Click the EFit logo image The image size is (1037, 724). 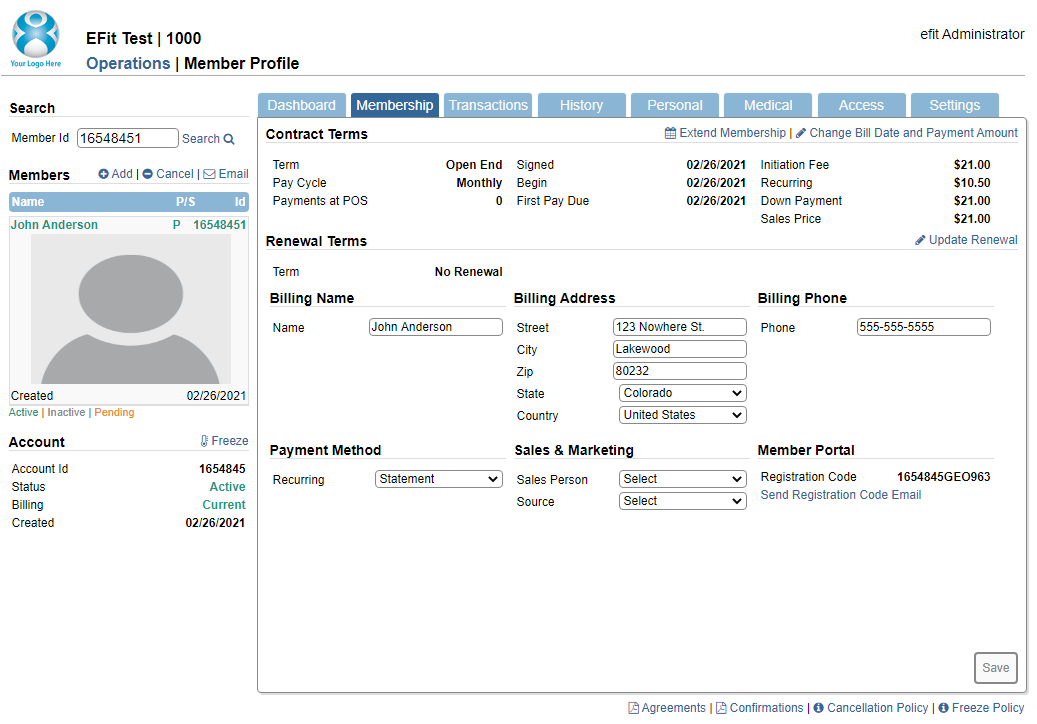36,39
